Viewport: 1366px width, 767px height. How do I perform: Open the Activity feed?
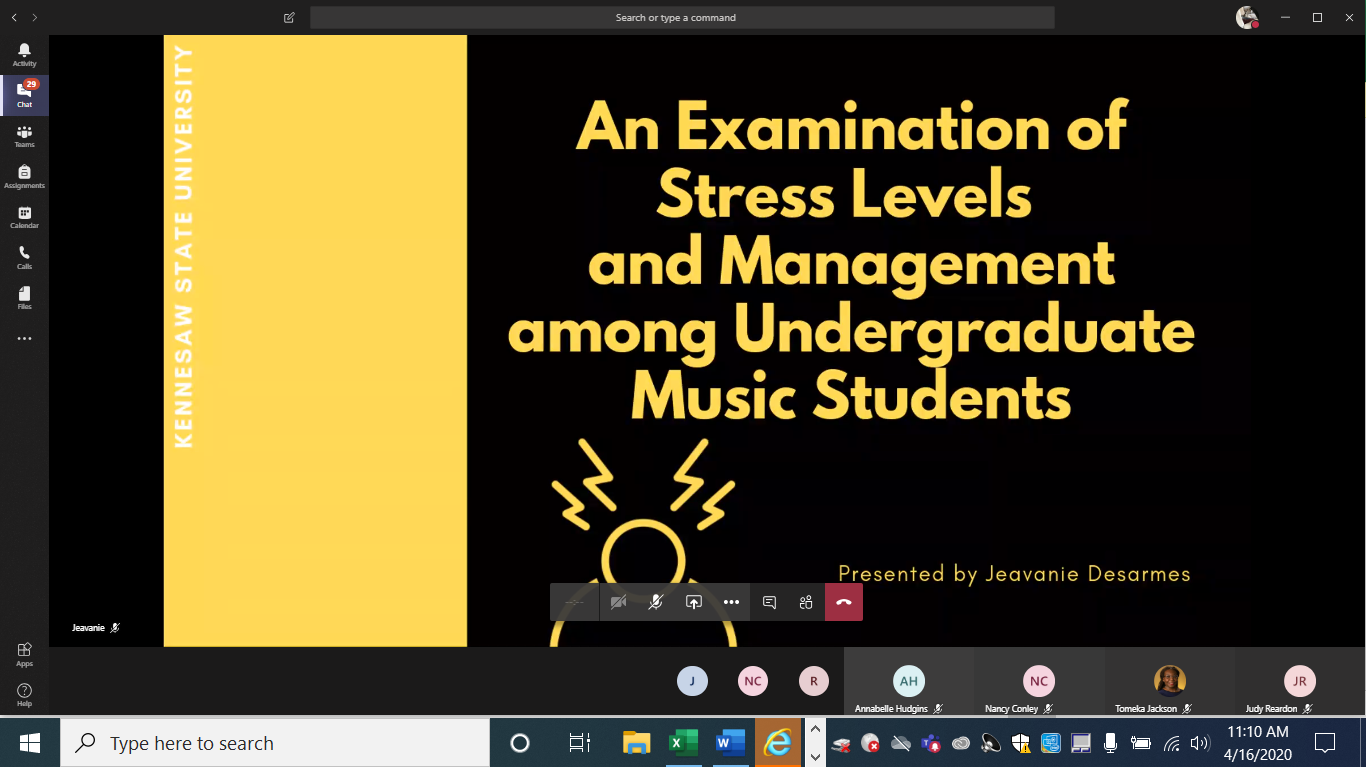24,55
